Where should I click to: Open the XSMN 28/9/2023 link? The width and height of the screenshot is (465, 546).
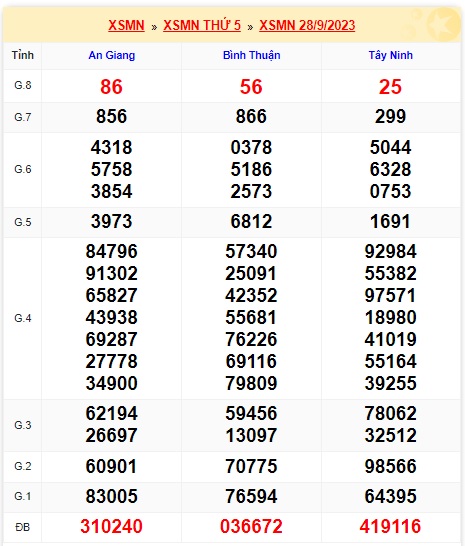pos(307,25)
